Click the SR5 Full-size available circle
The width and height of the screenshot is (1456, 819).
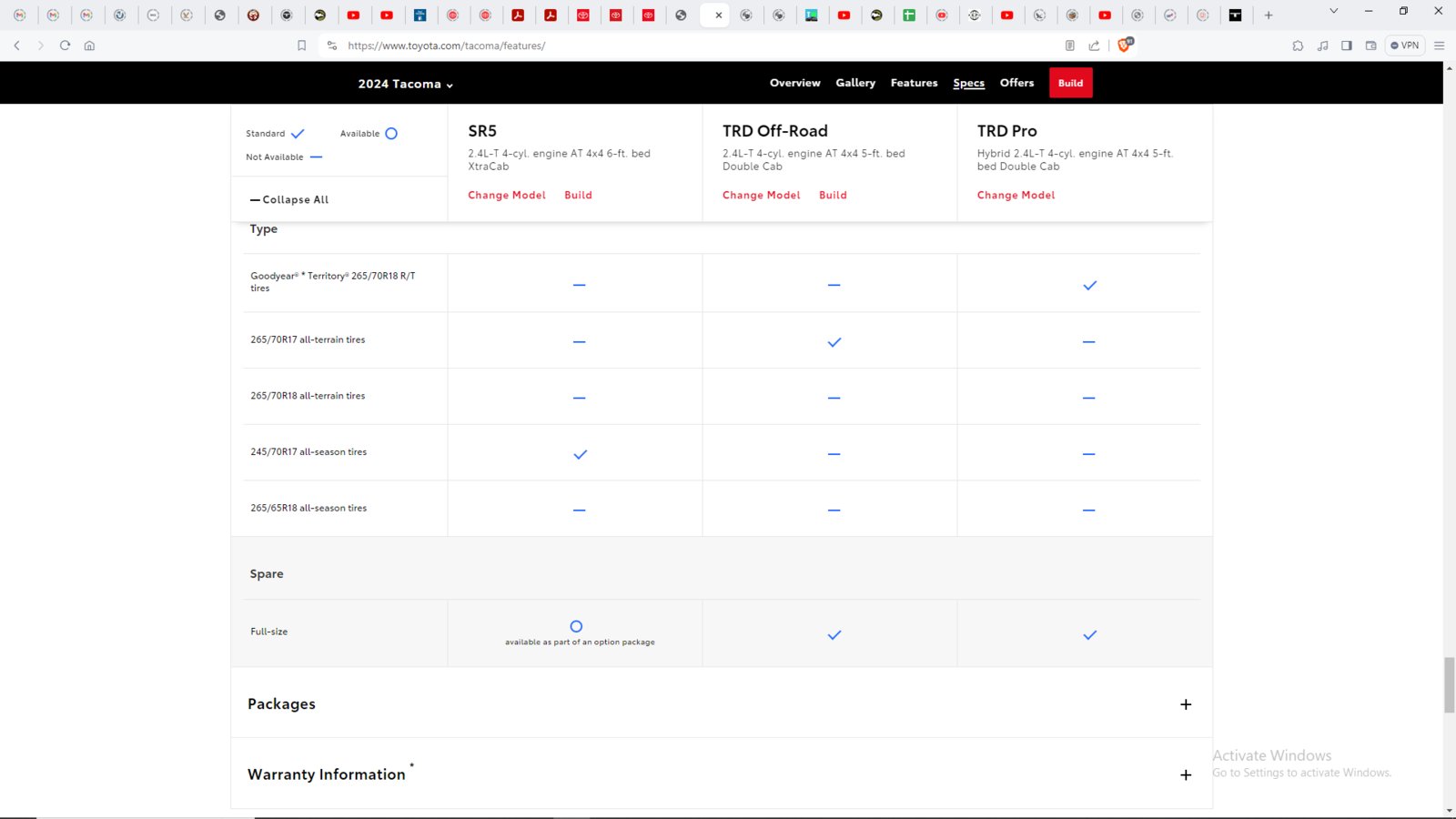coord(576,626)
